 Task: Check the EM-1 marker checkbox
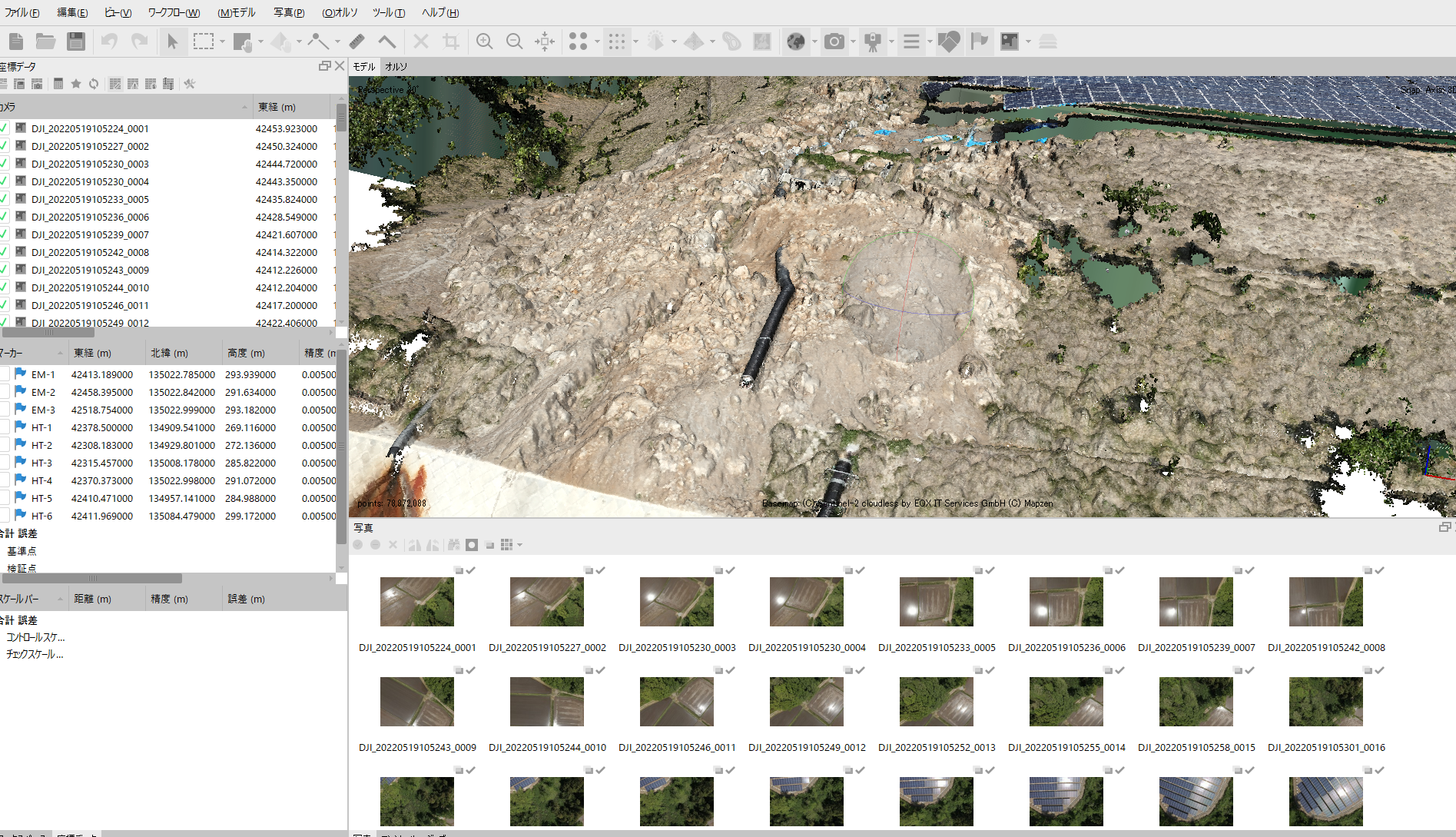click(5, 374)
